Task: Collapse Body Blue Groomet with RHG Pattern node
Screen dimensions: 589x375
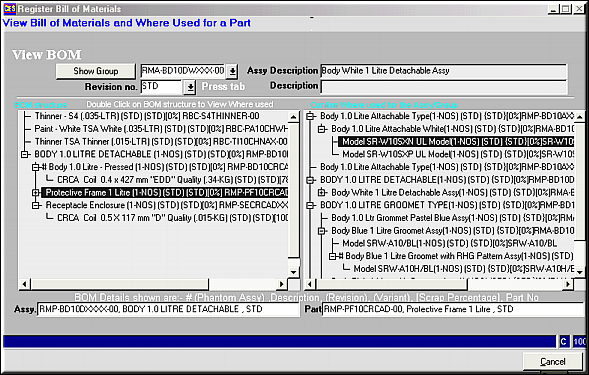Action: click(x=333, y=256)
